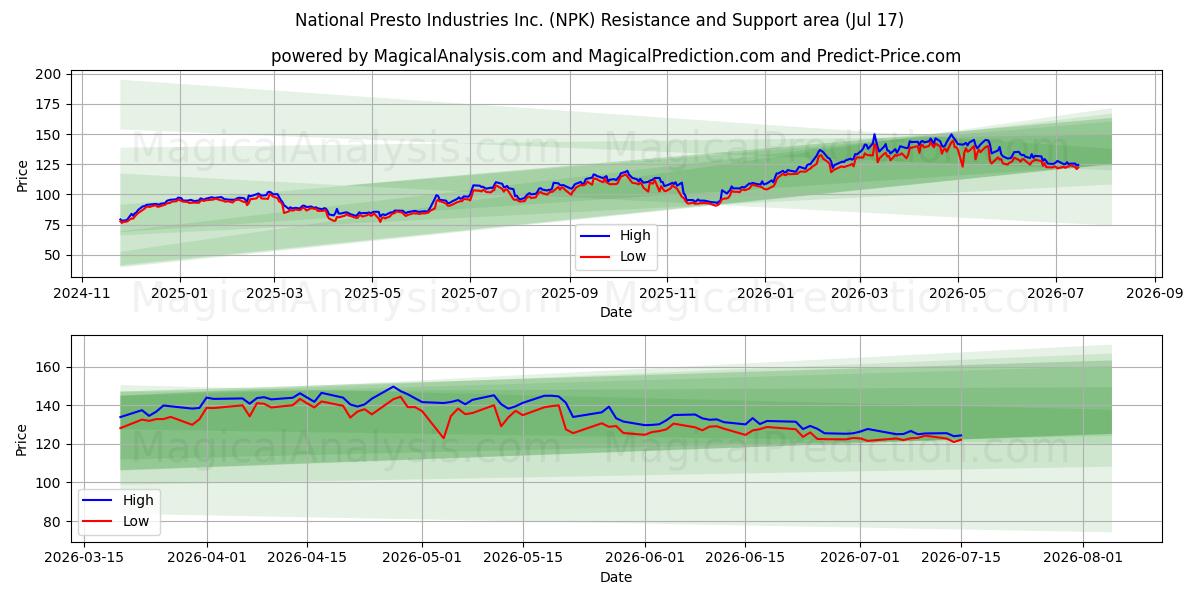This screenshot has height=600, width=1200.
Task: Click the '75' tick on upper y-axis
Action: point(53,225)
